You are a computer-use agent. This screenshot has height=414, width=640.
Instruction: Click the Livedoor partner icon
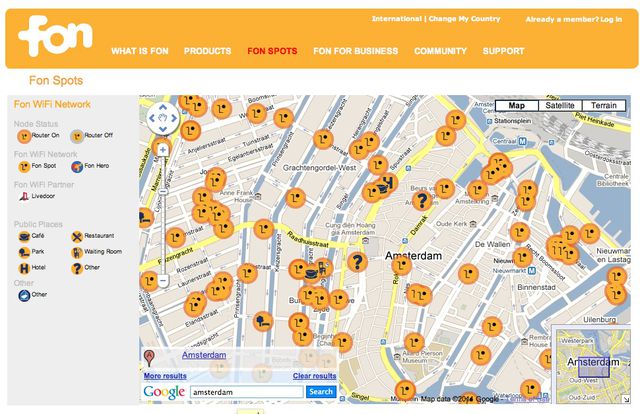tap(24, 196)
